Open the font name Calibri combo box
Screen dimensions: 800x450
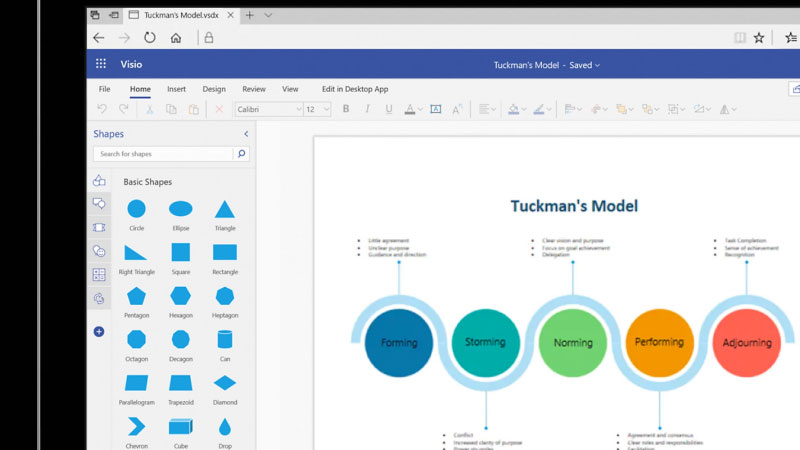[269, 109]
